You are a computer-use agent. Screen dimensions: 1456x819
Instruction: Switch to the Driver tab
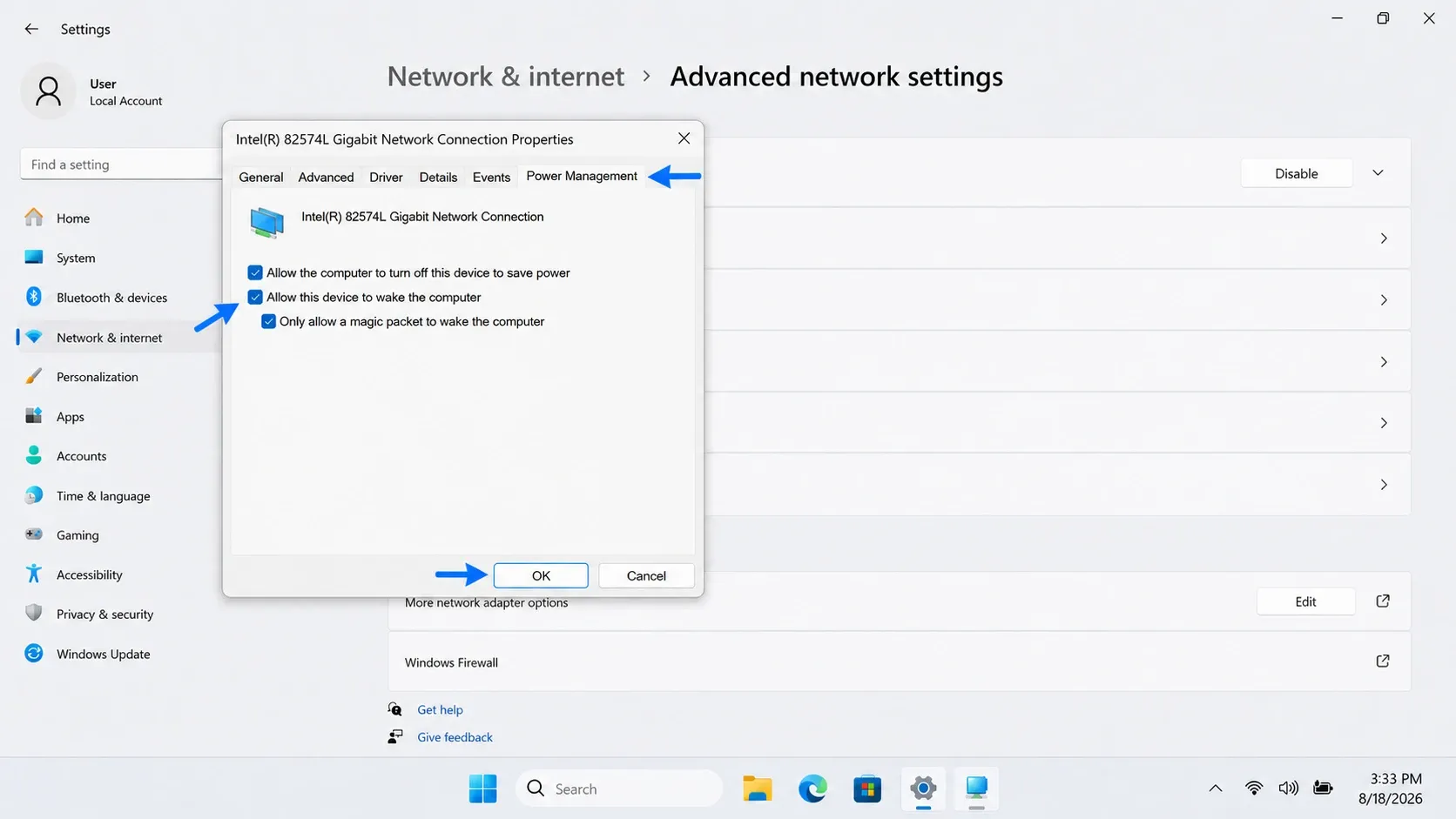[x=386, y=177]
